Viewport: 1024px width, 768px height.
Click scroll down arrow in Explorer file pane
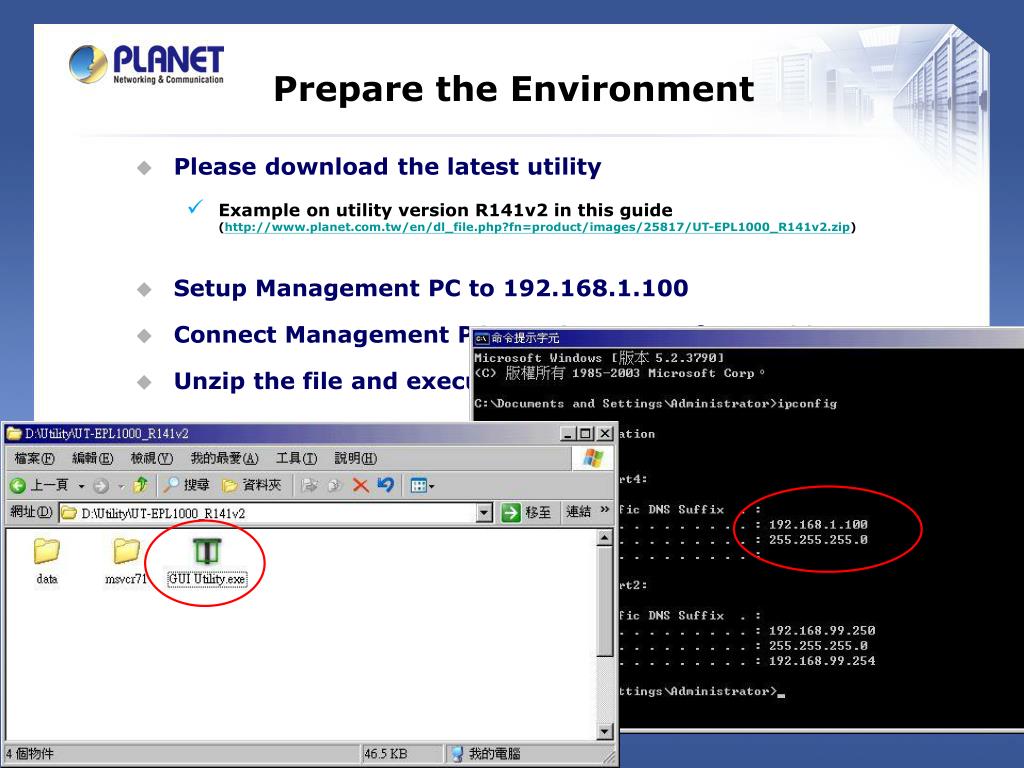(x=605, y=731)
